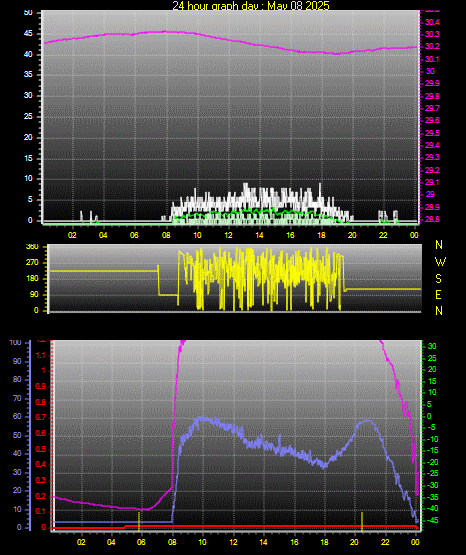This screenshot has width=466, height=555.
Task: Click yellow sunset marker past 20 on bottom graph
Action: tap(362, 521)
